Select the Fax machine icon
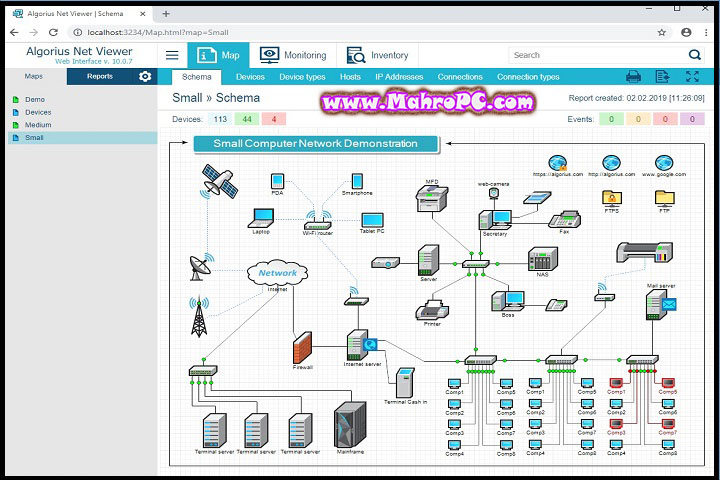720x480 pixels. point(565,220)
